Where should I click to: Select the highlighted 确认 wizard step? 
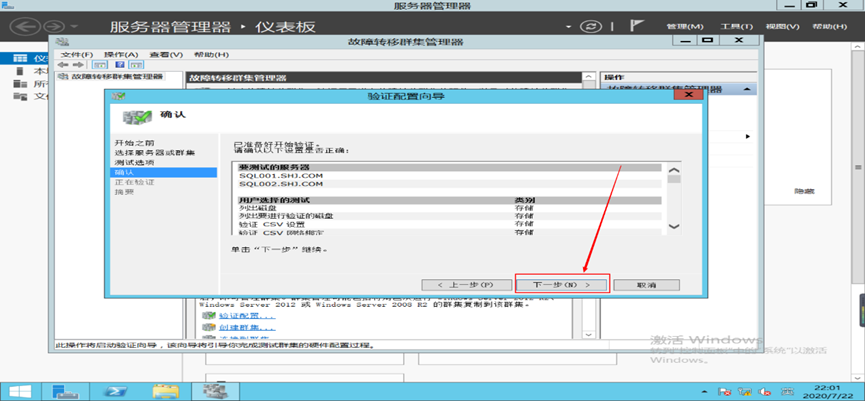tap(164, 173)
